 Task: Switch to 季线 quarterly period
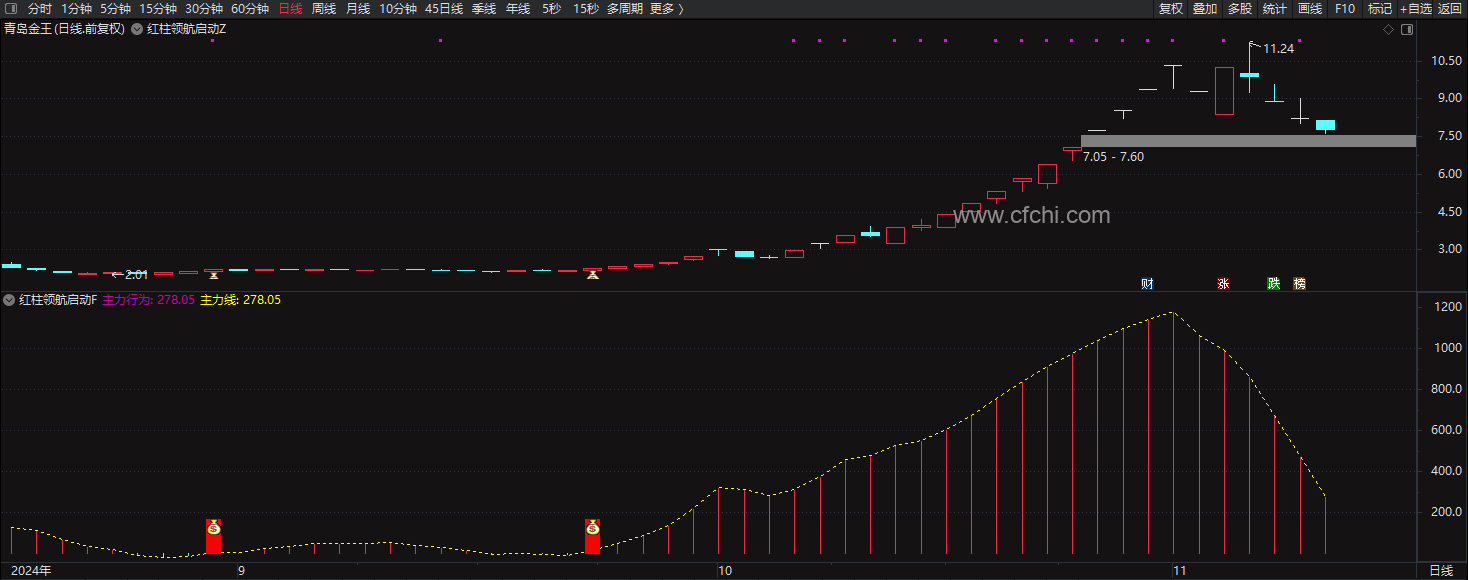coord(484,8)
